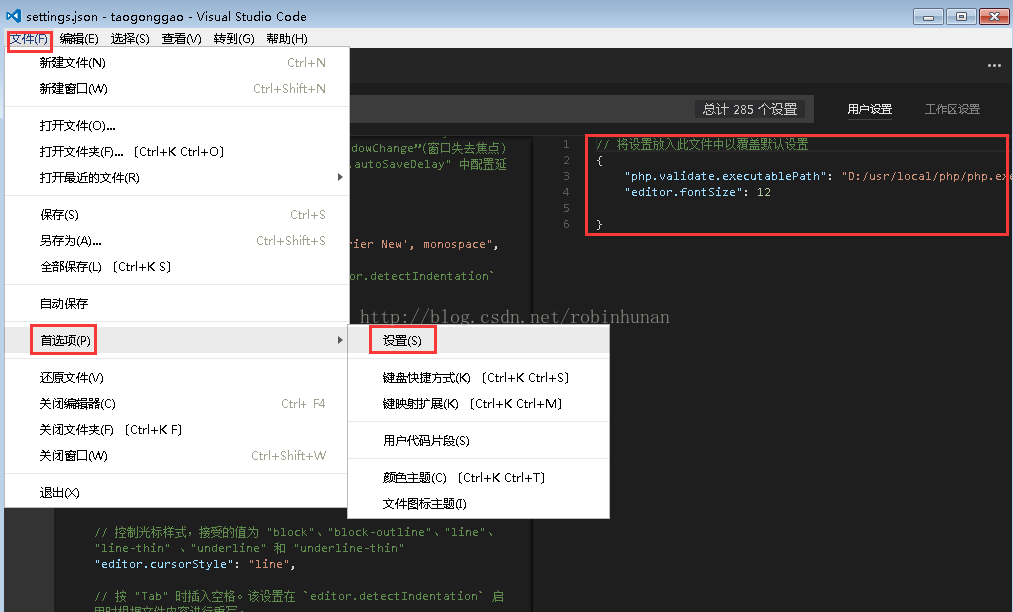
Task: Choose 键盘快捷方式(K) keyboard shortcuts entry
Action: click(426, 378)
